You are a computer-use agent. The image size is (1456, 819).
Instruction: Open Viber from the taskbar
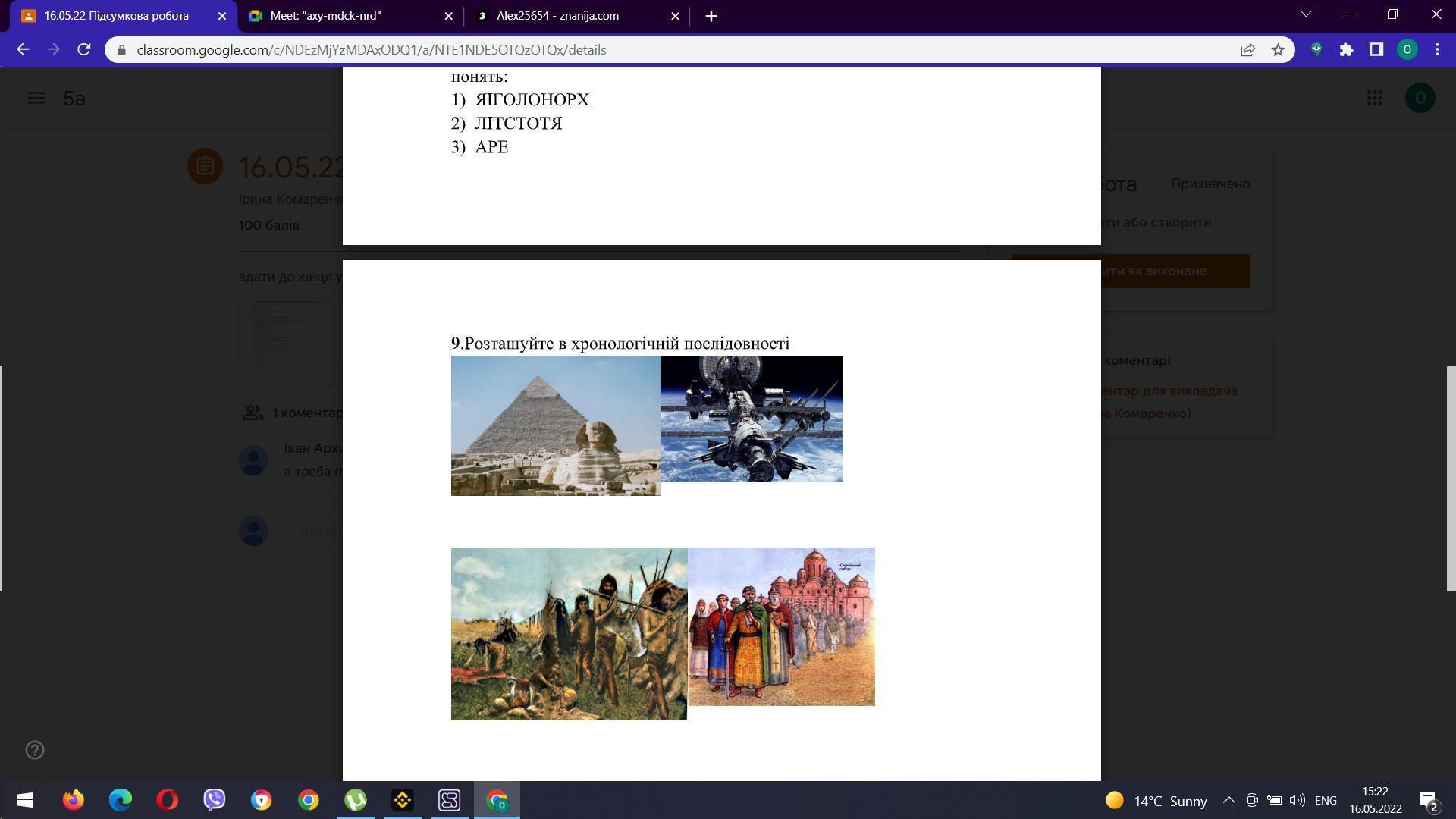(215, 800)
